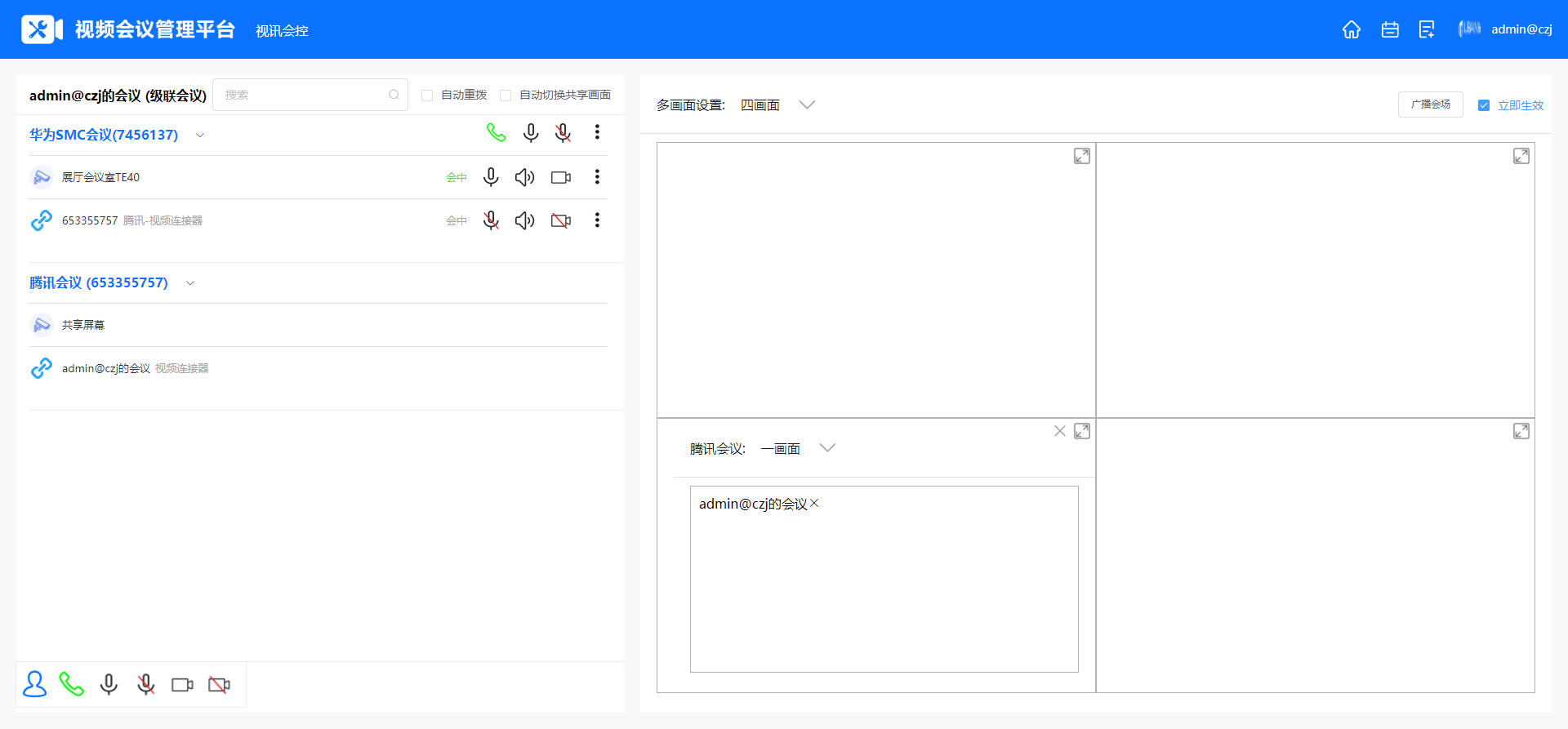This screenshot has width=1568, height=729.
Task: Unmute microphone for 653355757 connector
Action: pos(491,220)
